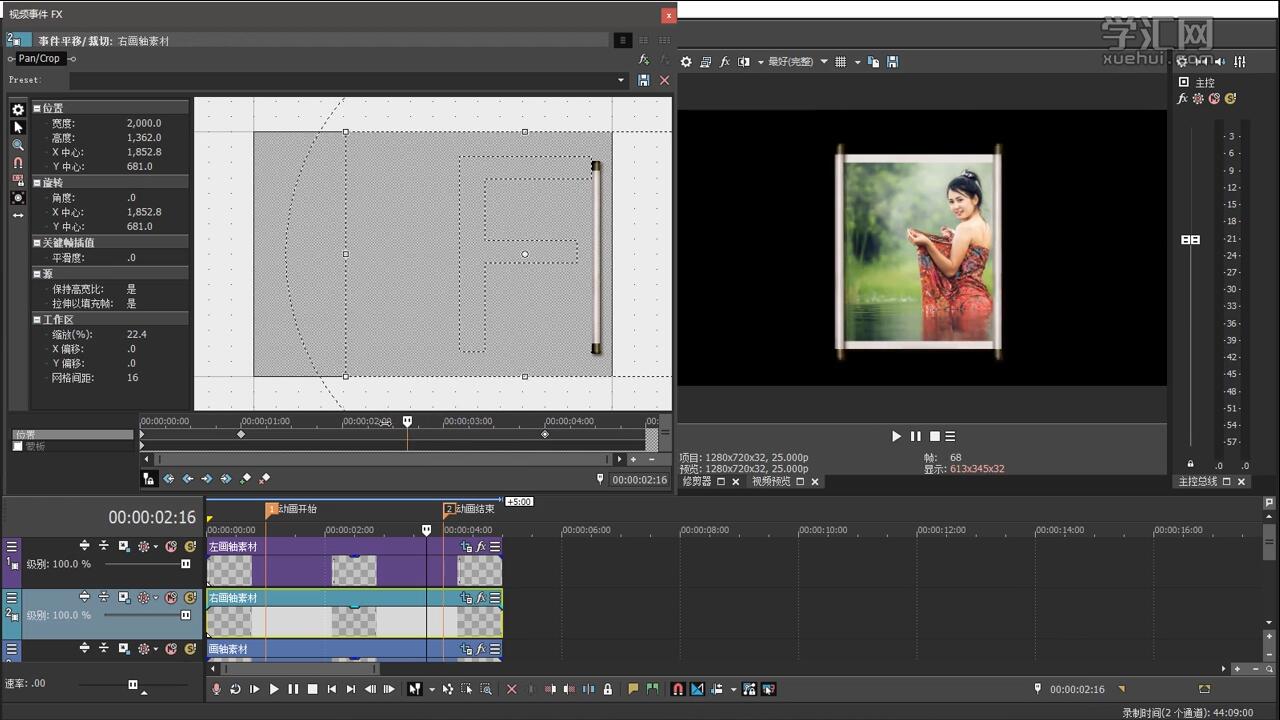
Task: Open video preview properties gear
Action: 686,62
